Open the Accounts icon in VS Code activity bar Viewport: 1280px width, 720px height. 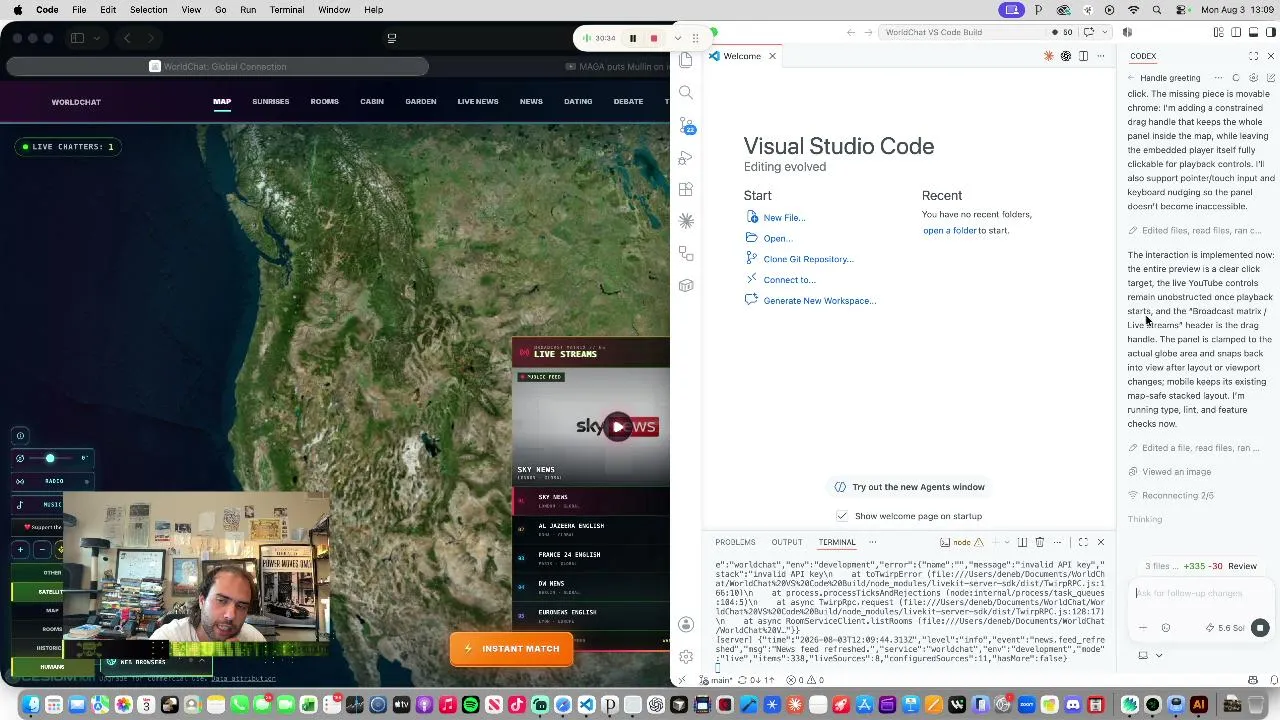(686, 625)
